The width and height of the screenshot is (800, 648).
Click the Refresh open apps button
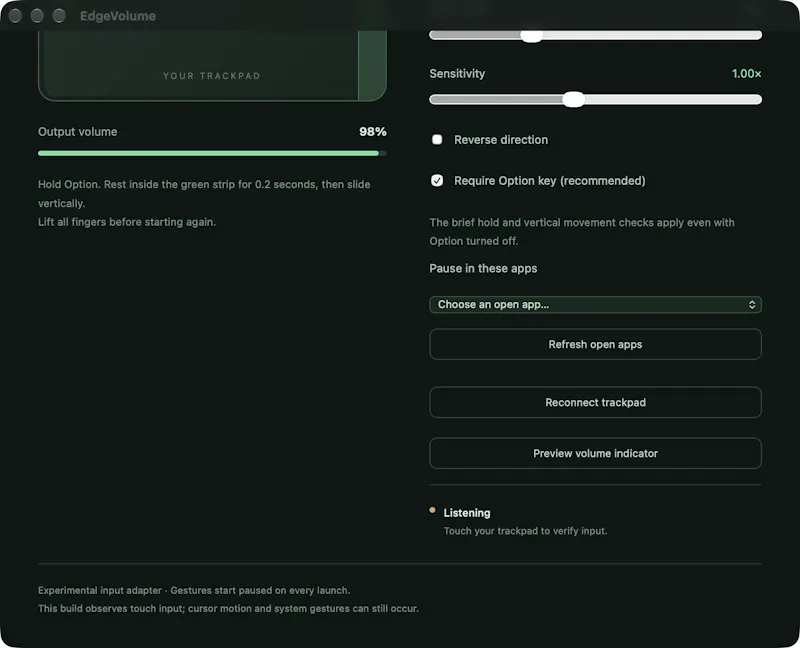point(595,344)
